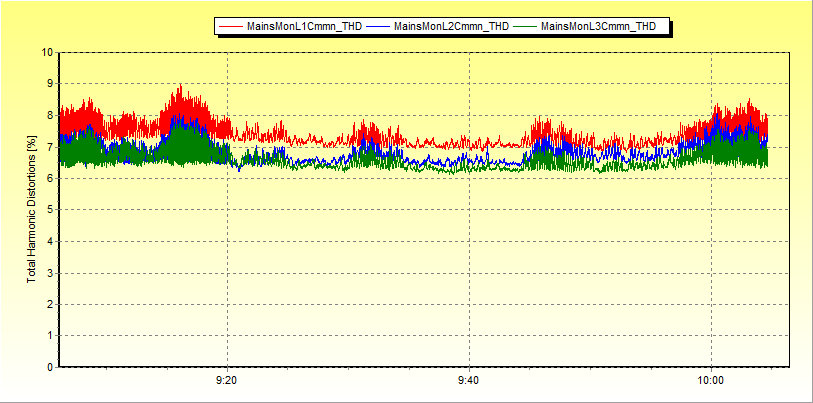The width and height of the screenshot is (813, 403).
Task: Select the red line swatch in legend
Action: (x=231, y=26)
